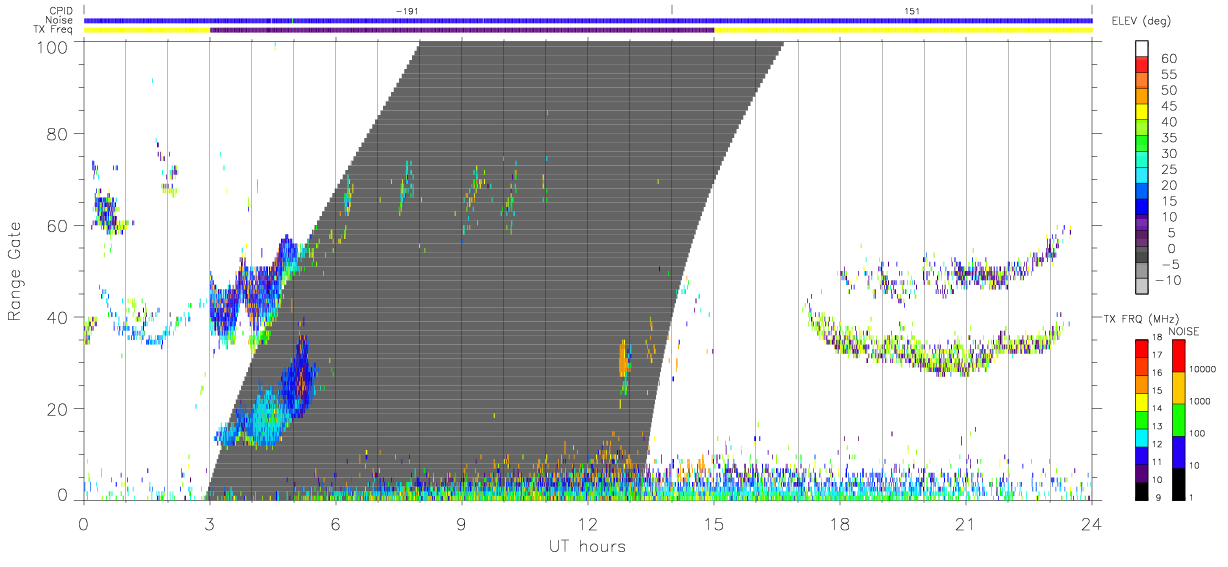
Task: Click the orange echo cluster near 13 UT
Action: pyautogui.click(x=623, y=357)
